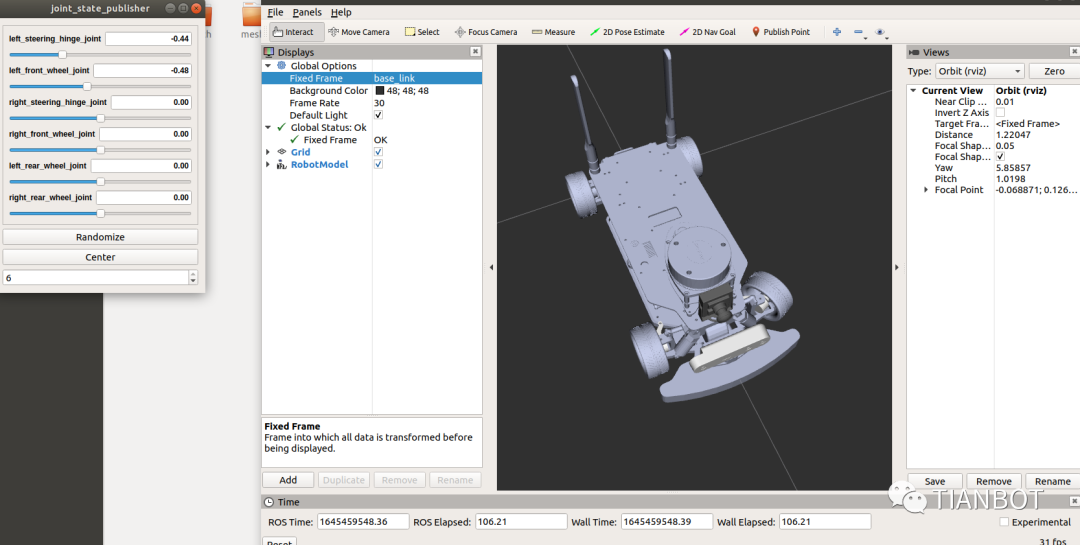Image resolution: width=1080 pixels, height=545 pixels.
Task: Click the Distance value 1.22047
Action: click(x=1013, y=134)
